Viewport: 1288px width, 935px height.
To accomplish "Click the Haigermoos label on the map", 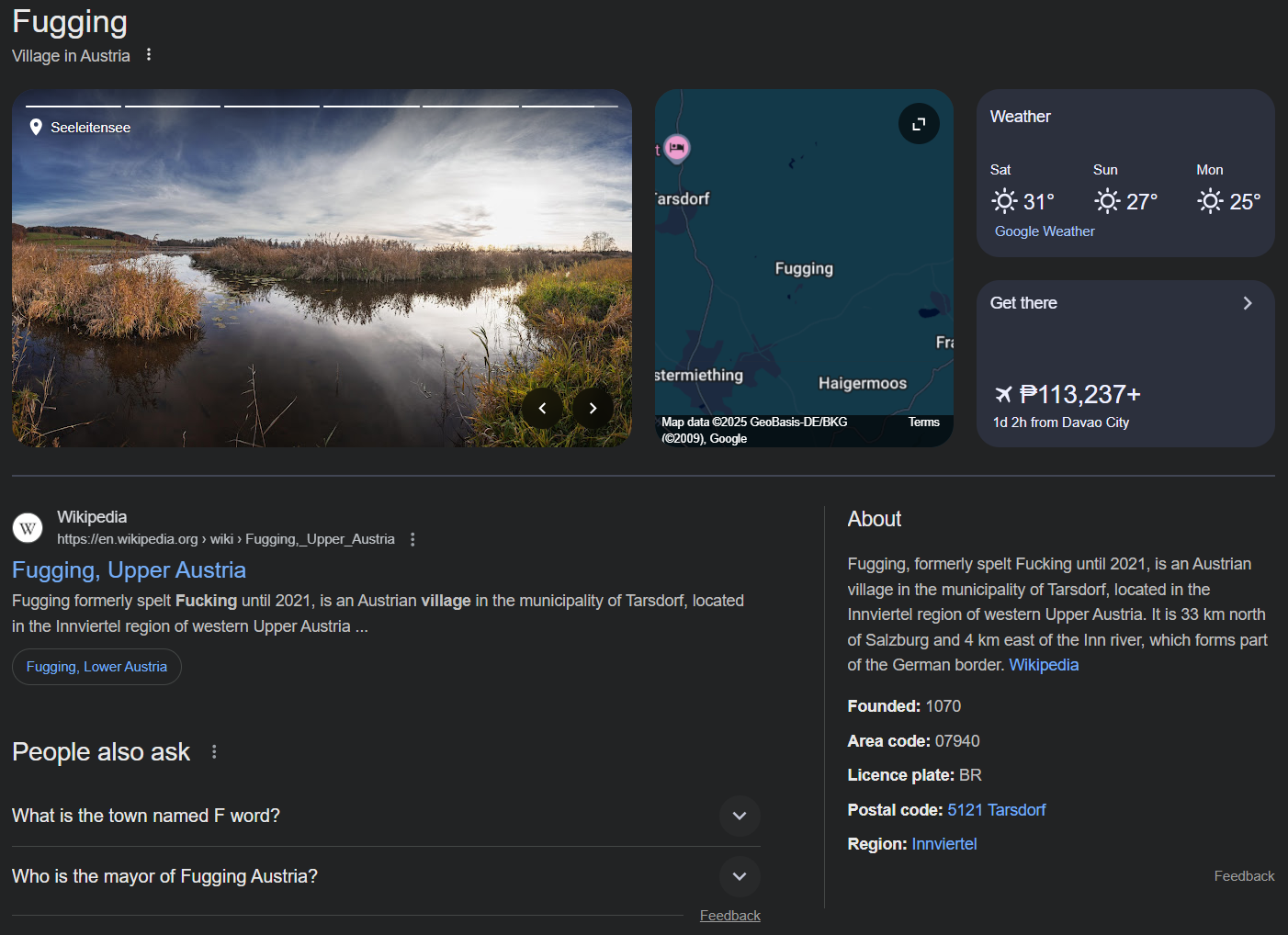I will pos(863,383).
